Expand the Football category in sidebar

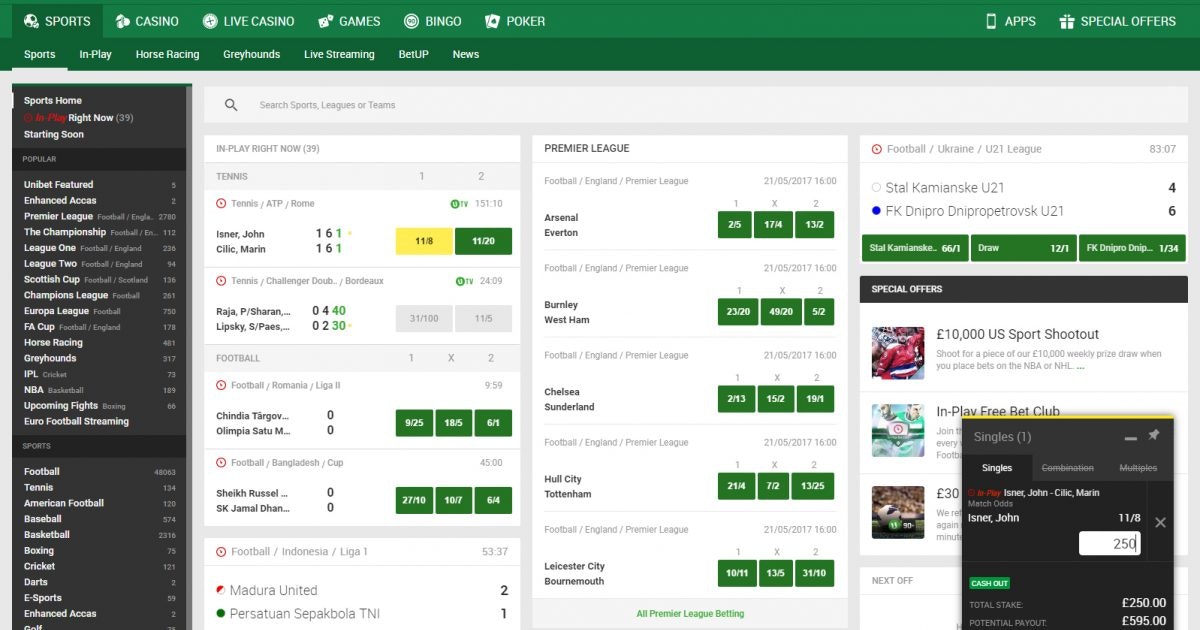pyautogui.click(x=42, y=472)
